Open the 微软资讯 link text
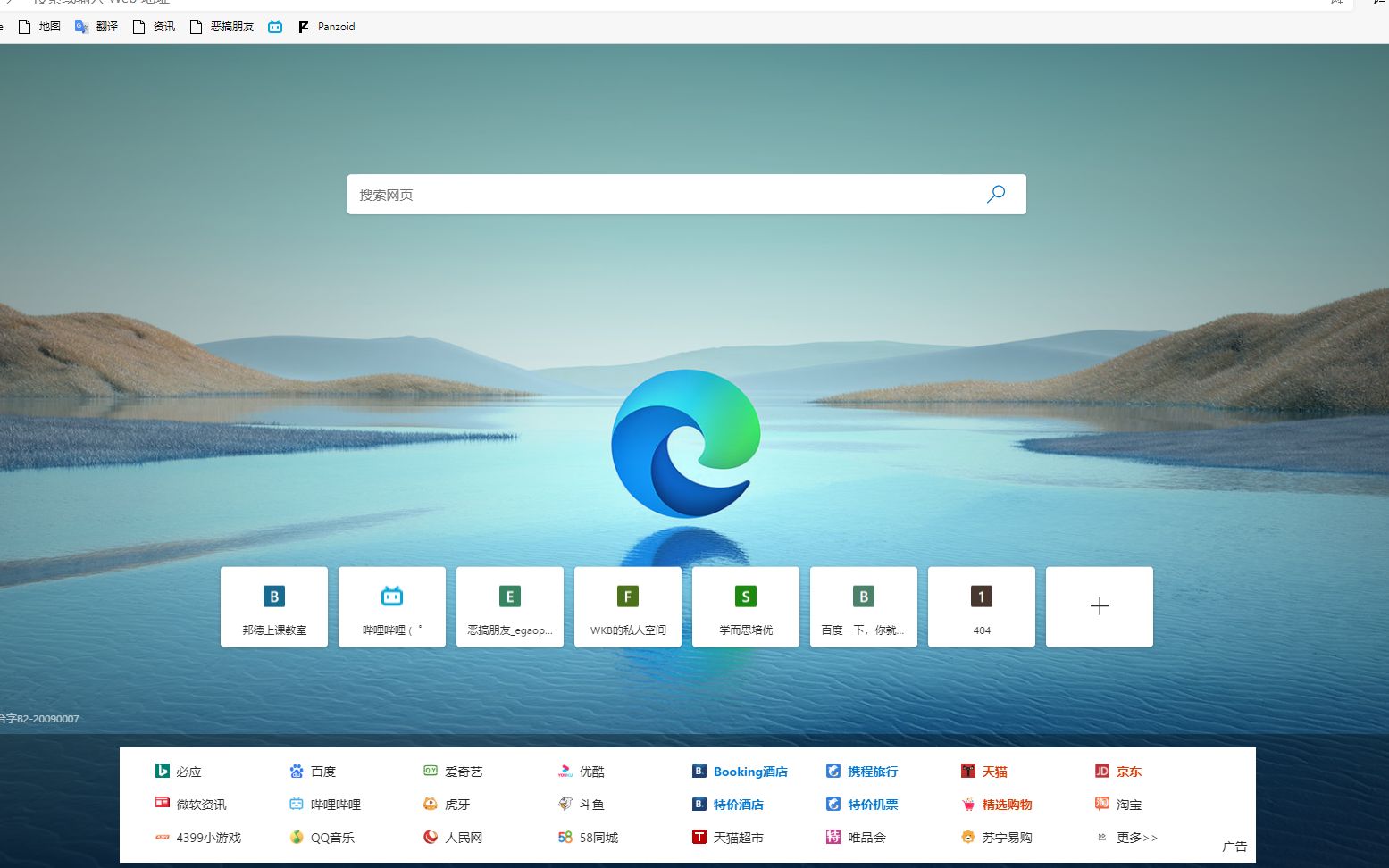1389x868 pixels. (x=201, y=805)
